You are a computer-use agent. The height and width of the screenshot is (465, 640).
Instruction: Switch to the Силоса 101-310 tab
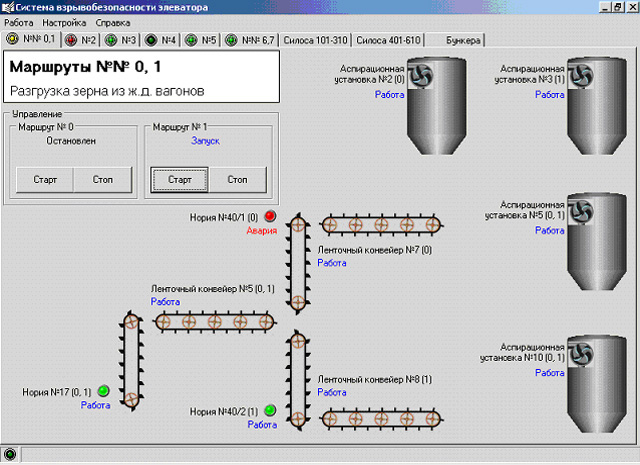(315, 40)
